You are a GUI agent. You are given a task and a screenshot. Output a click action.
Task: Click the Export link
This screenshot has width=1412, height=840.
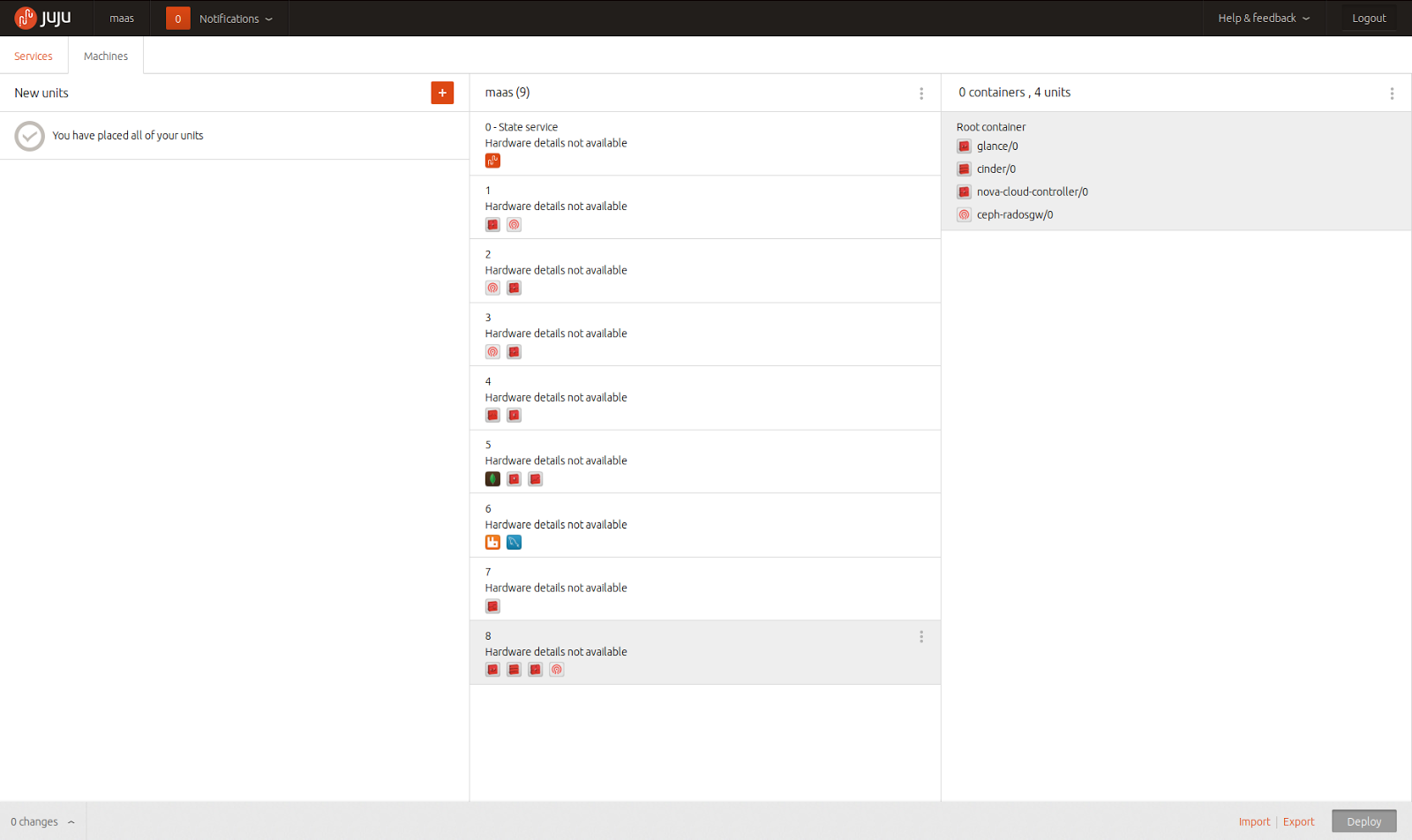(1298, 821)
